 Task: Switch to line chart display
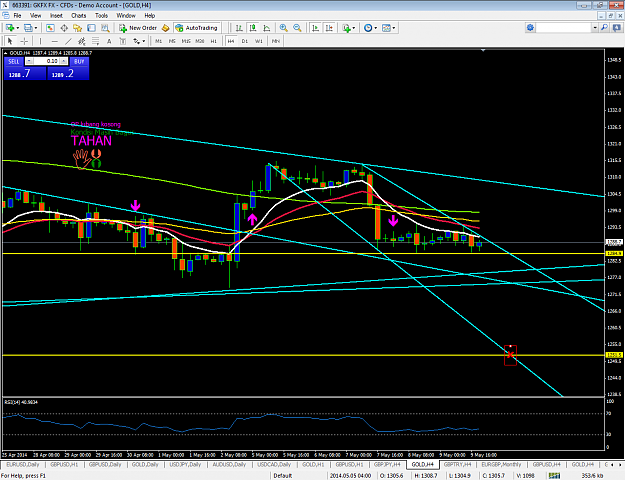tap(267, 28)
